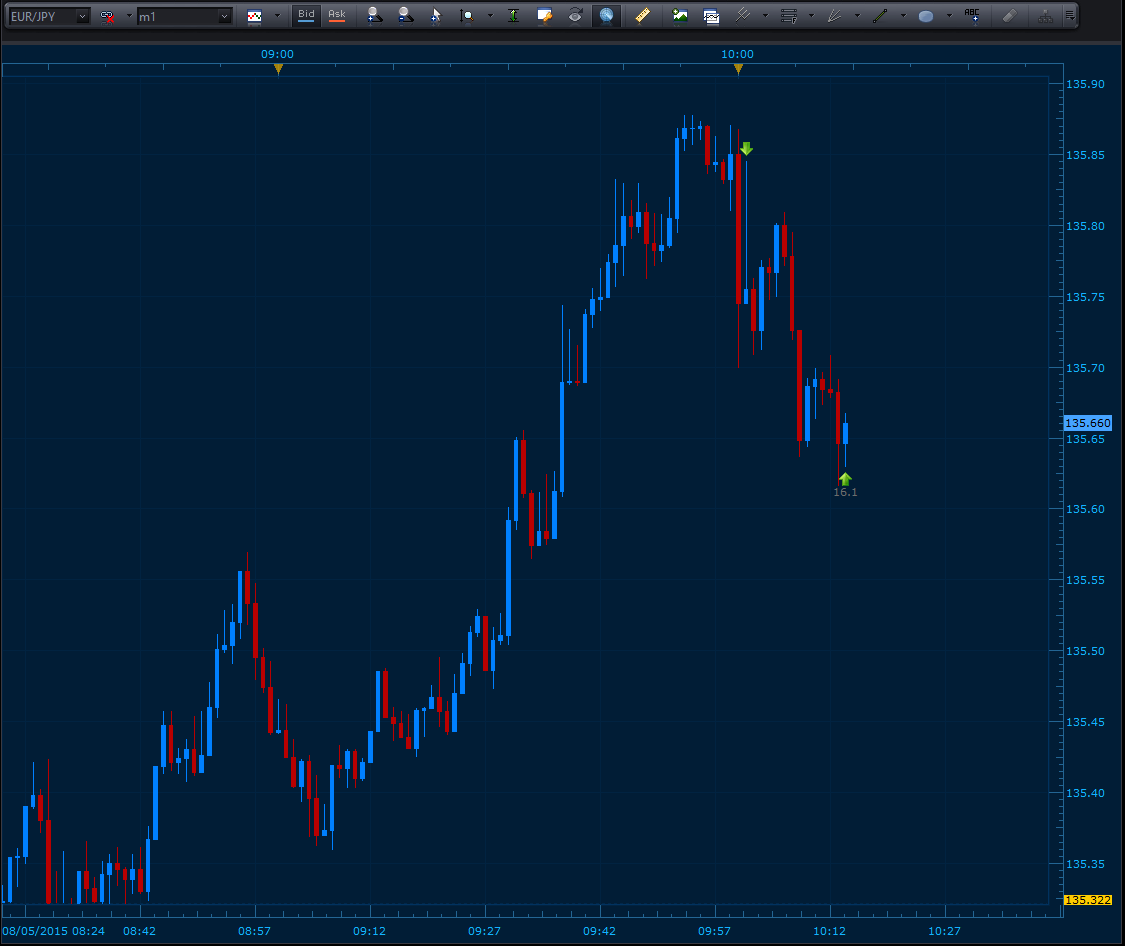Click the ruler measurement tool
This screenshot has height=946, width=1125.
coord(642,16)
